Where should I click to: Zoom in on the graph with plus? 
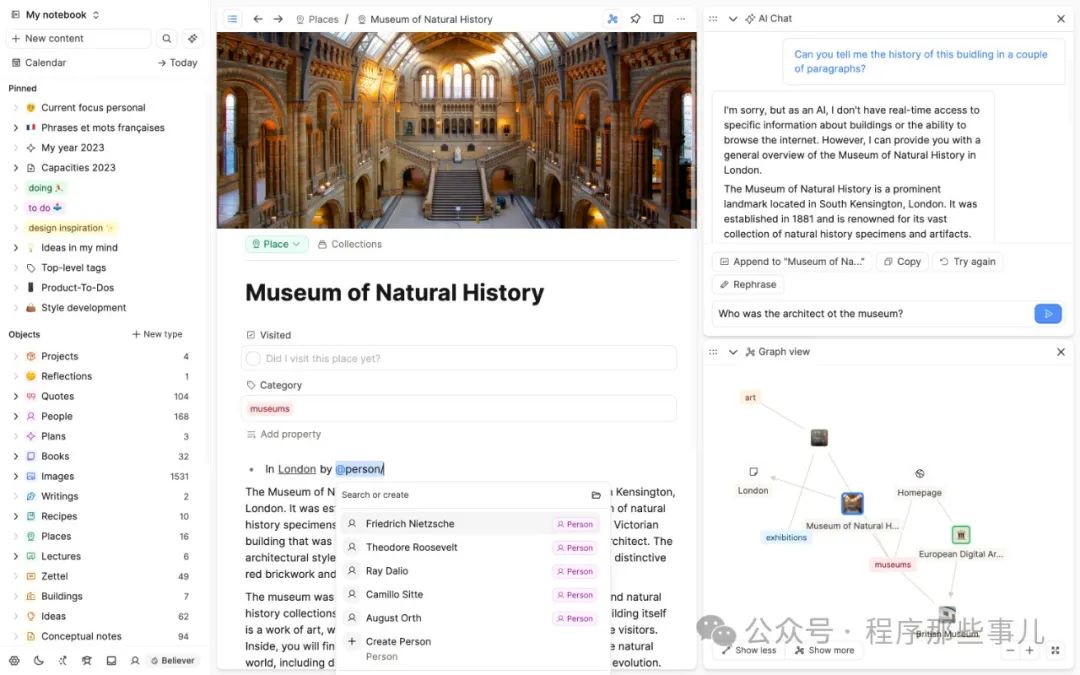tap(1030, 650)
